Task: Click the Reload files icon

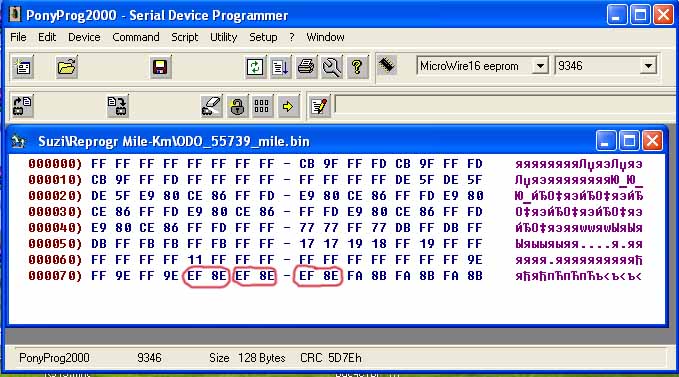Action: (x=255, y=67)
